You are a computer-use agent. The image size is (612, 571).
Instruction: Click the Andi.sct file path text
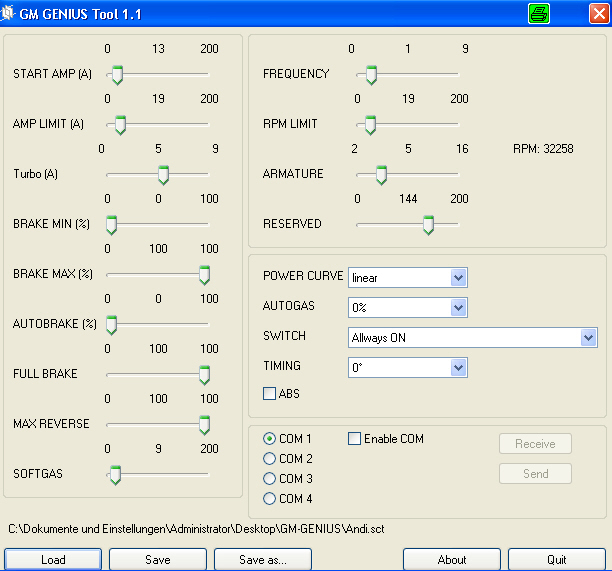click(x=196, y=529)
